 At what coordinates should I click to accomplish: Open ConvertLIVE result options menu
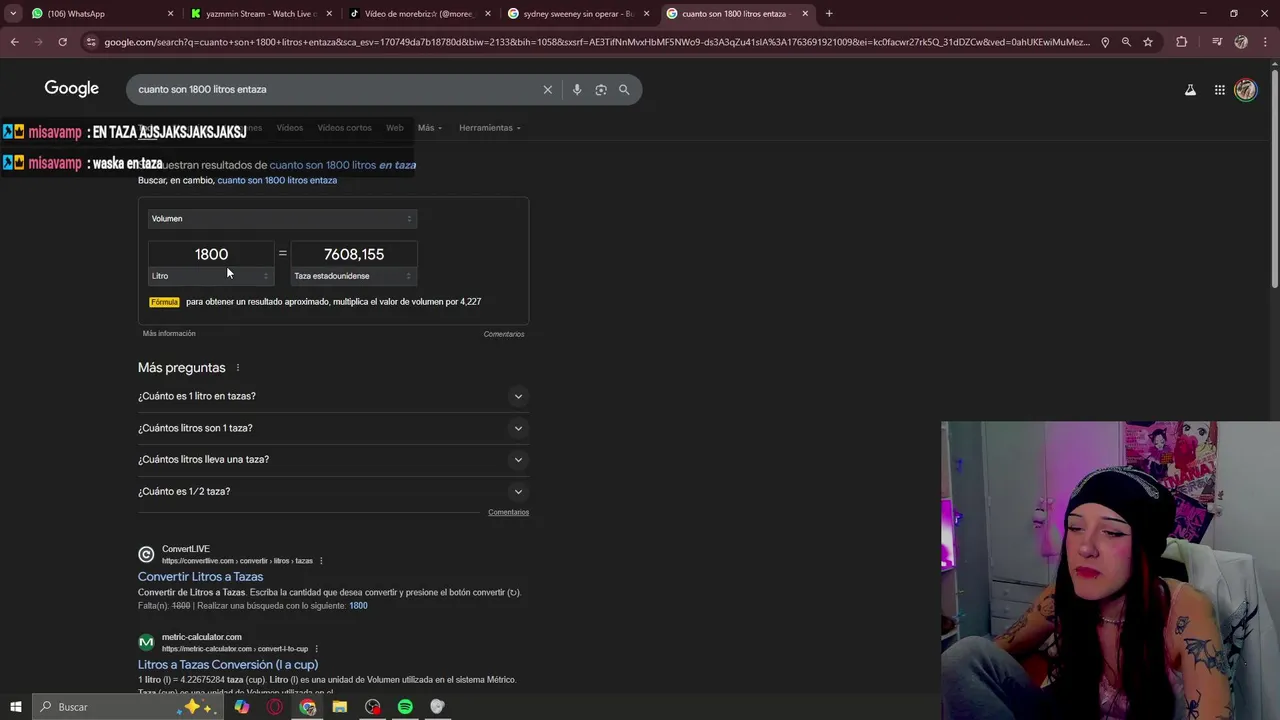(321, 561)
